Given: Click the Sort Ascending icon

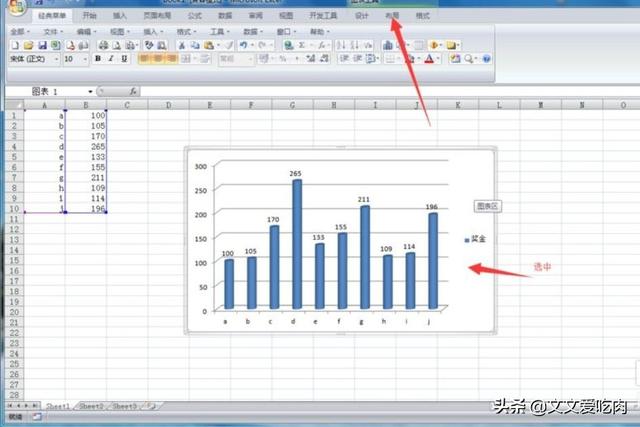Looking at the screenshot, I should (341, 45).
